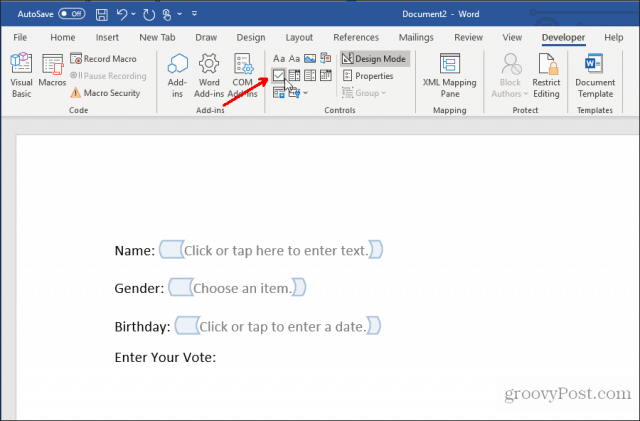Open Gender 'Choose an item' control
The image size is (640, 421).
tap(237, 287)
